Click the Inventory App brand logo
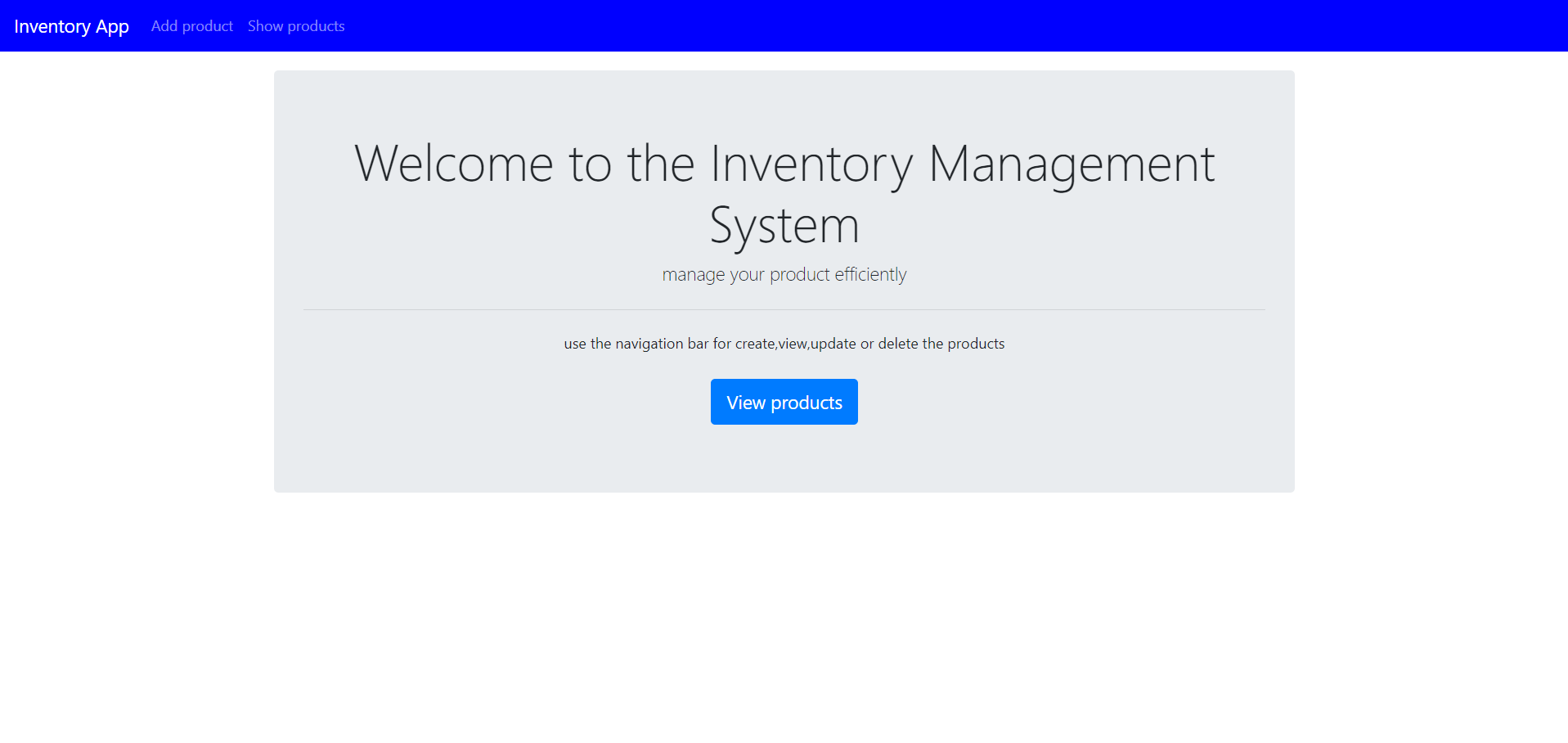1568x743 pixels. point(71,26)
